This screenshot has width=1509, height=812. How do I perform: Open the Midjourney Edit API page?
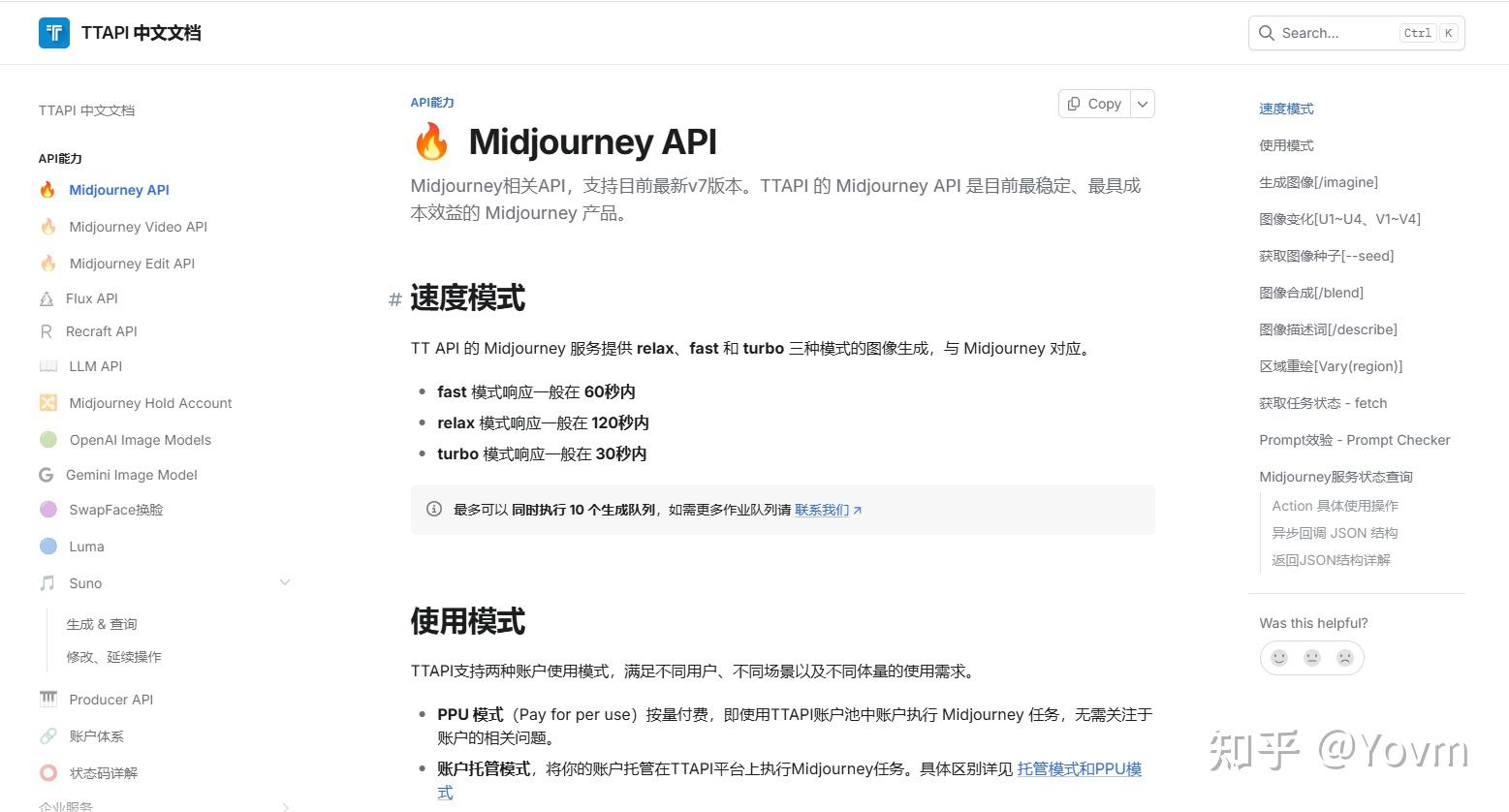[x=131, y=263]
